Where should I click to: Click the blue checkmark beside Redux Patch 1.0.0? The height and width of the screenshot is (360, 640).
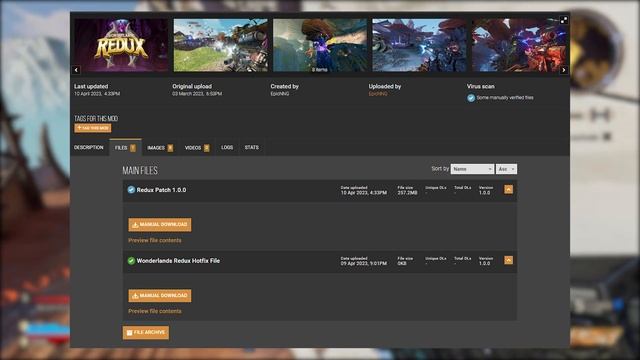(131, 190)
